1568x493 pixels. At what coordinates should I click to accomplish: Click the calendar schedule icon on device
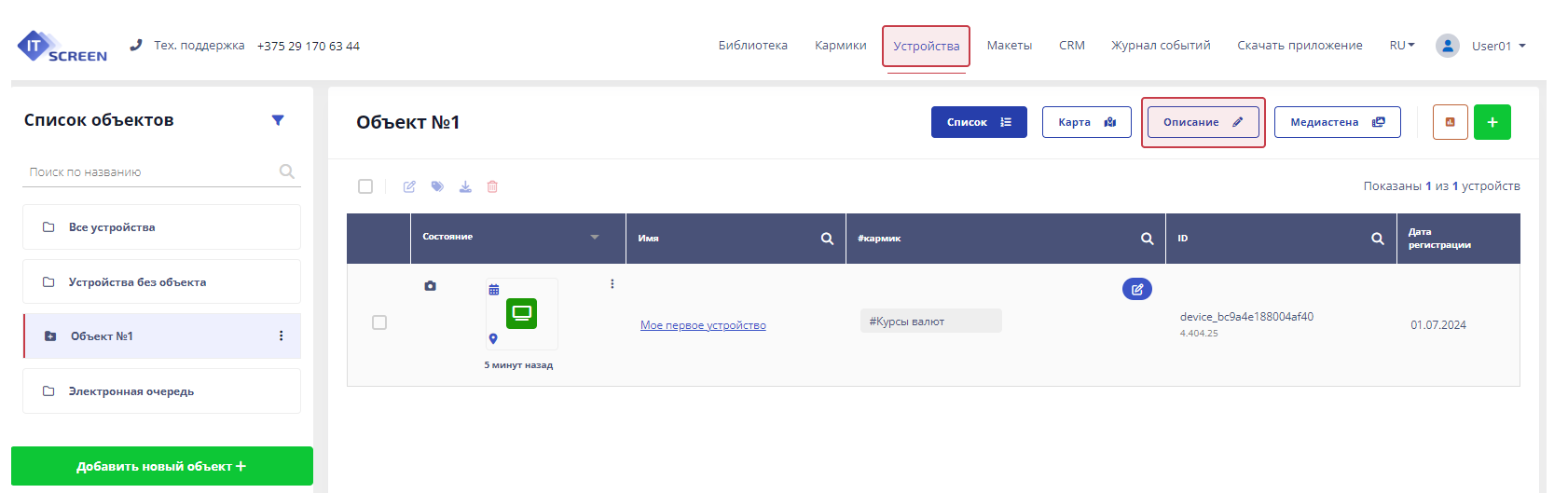[494, 290]
